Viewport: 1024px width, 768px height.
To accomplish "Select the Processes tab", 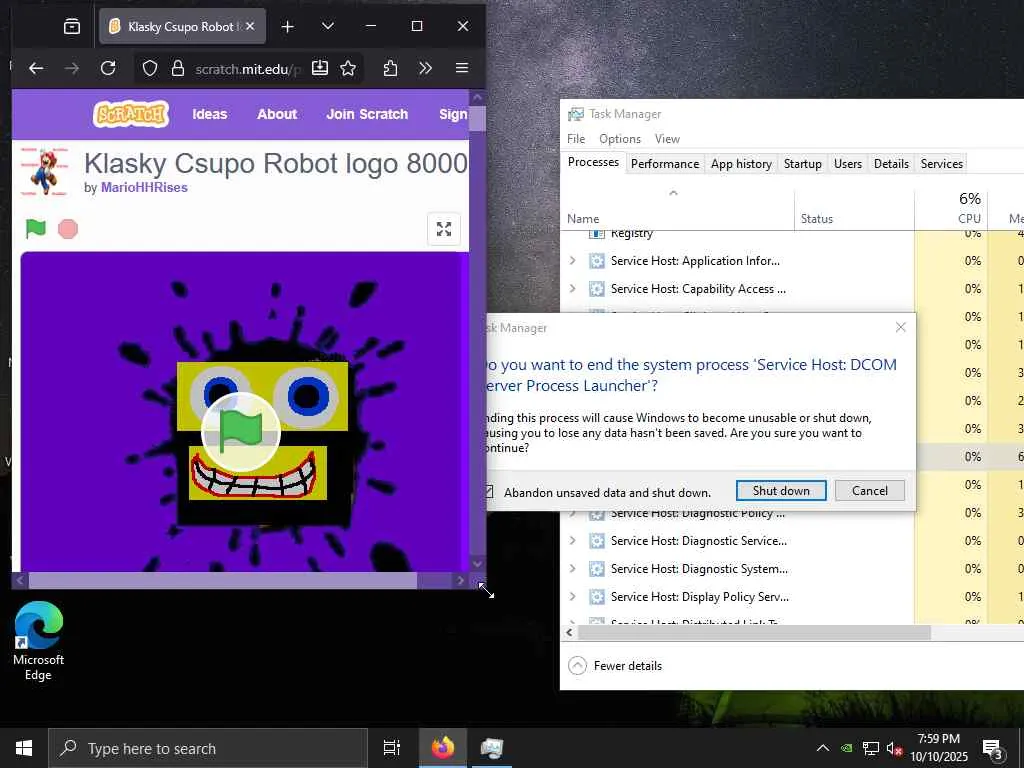I will (x=593, y=163).
